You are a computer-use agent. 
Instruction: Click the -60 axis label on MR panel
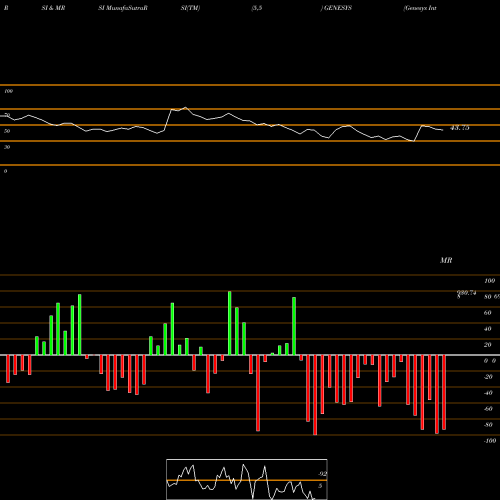coord(488,409)
